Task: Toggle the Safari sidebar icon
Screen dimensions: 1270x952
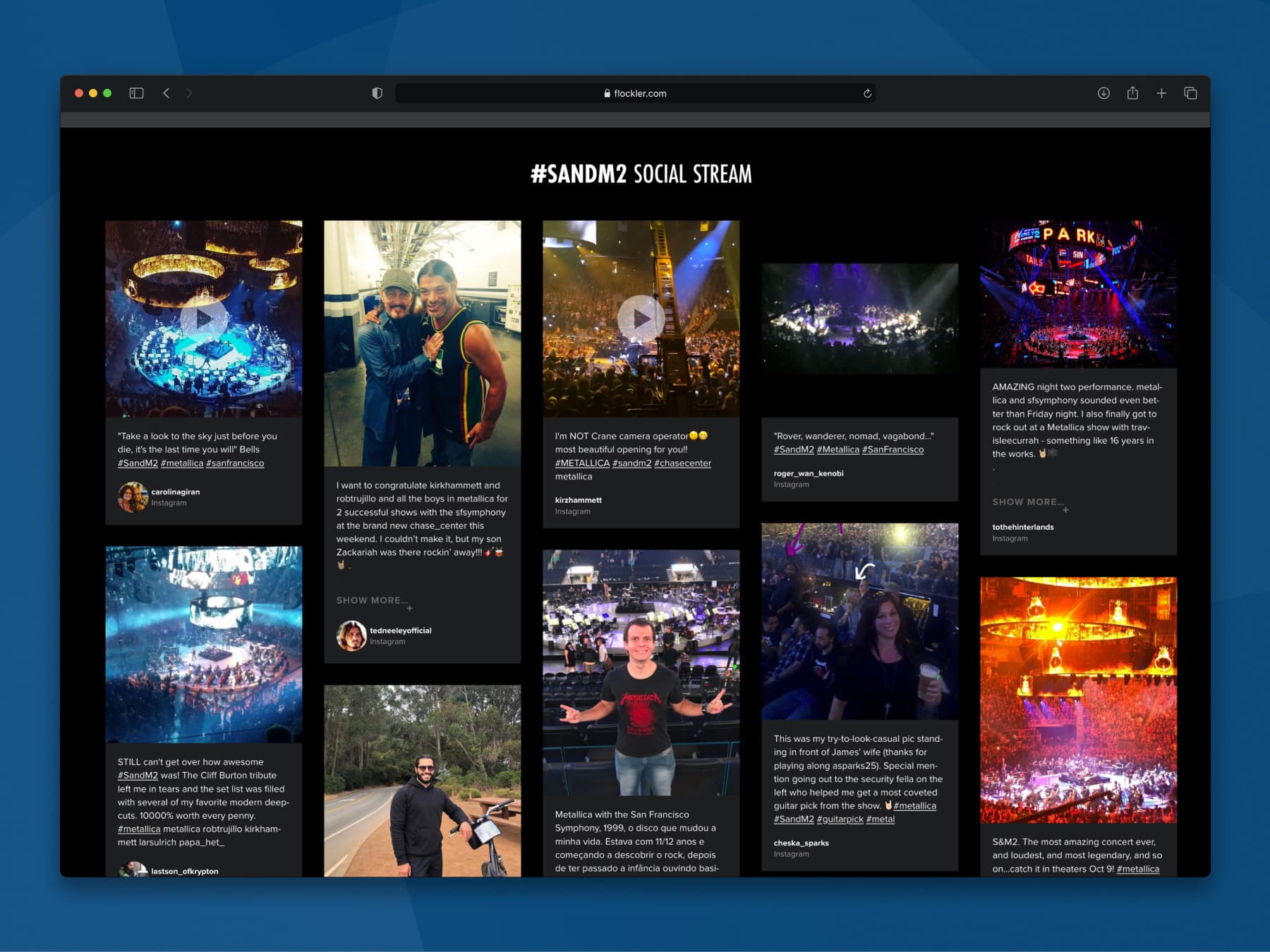Action: pyautogui.click(x=136, y=93)
